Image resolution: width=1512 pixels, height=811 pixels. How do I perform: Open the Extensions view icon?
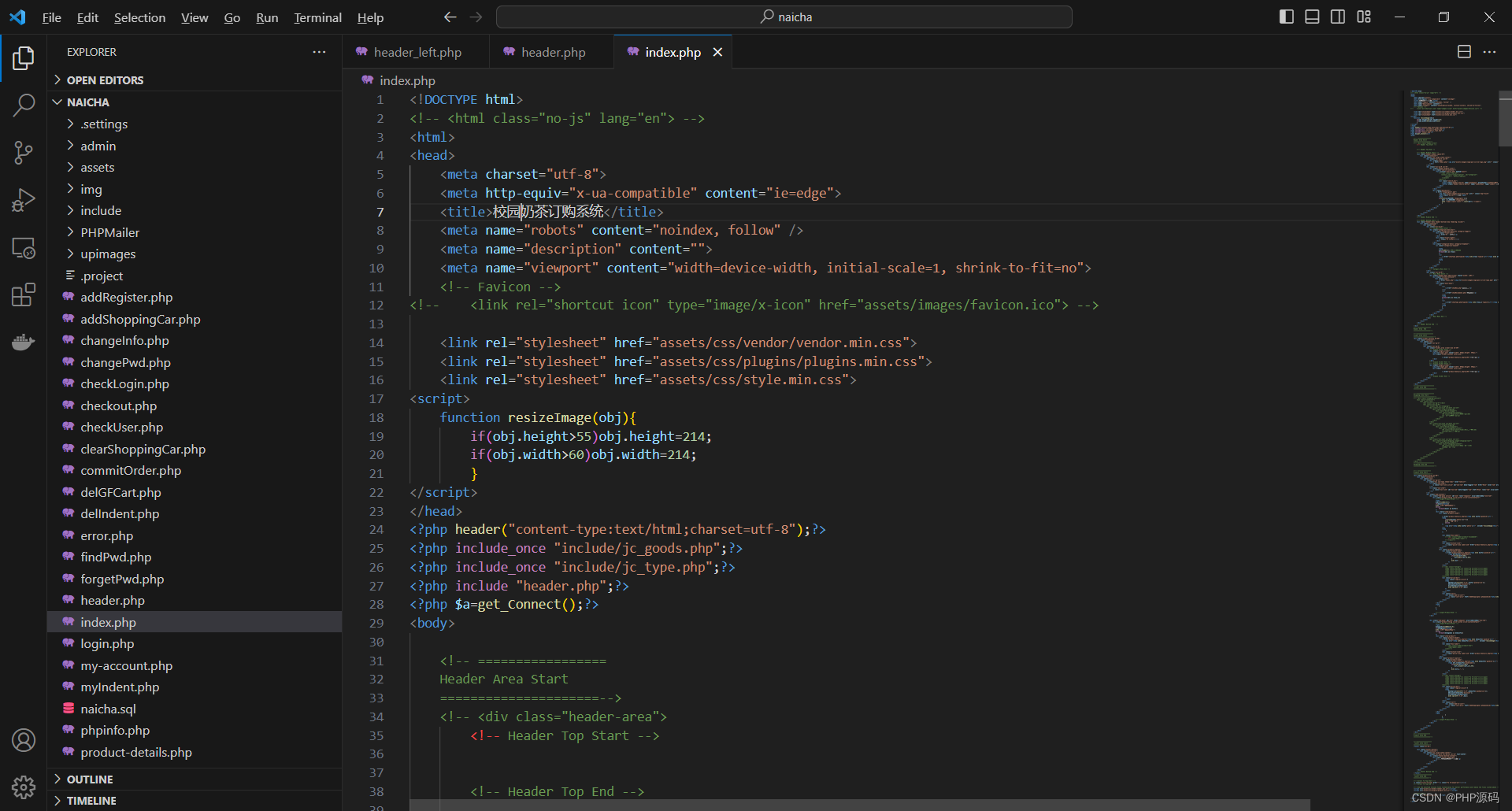(24, 295)
